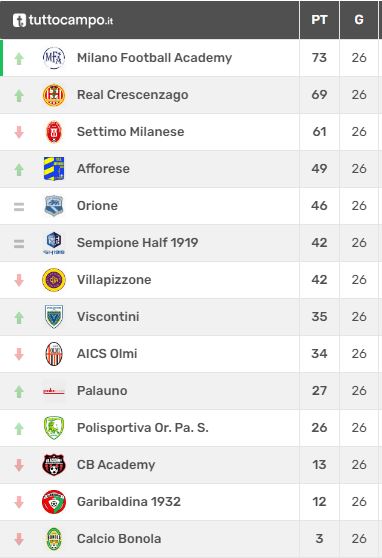Click the green up arrow beside Afforese
The height and width of the screenshot is (558, 382).
click(x=19, y=169)
